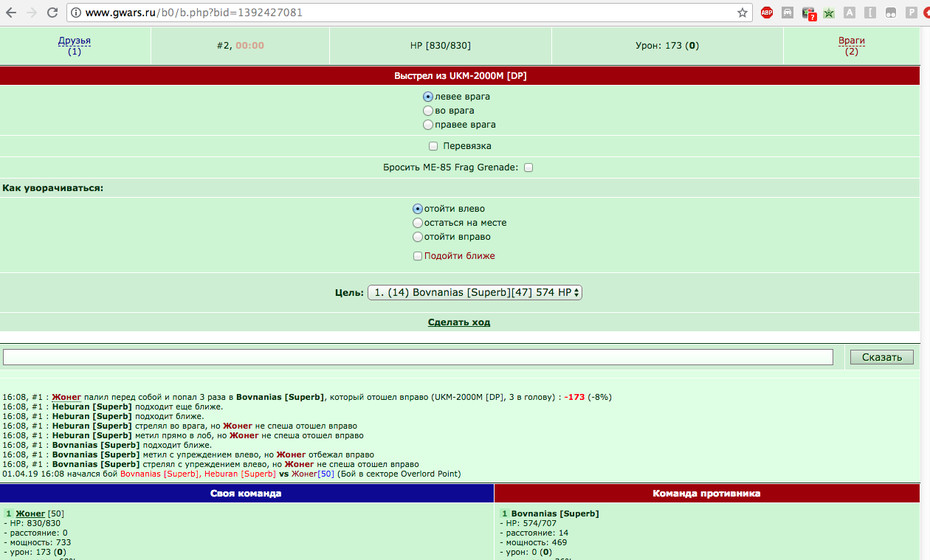Click the 'Выстрел из UKM-2000M [DP]' header
The height and width of the screenshot is (560, 930).
pyautogui.click(x=460, y=75)
